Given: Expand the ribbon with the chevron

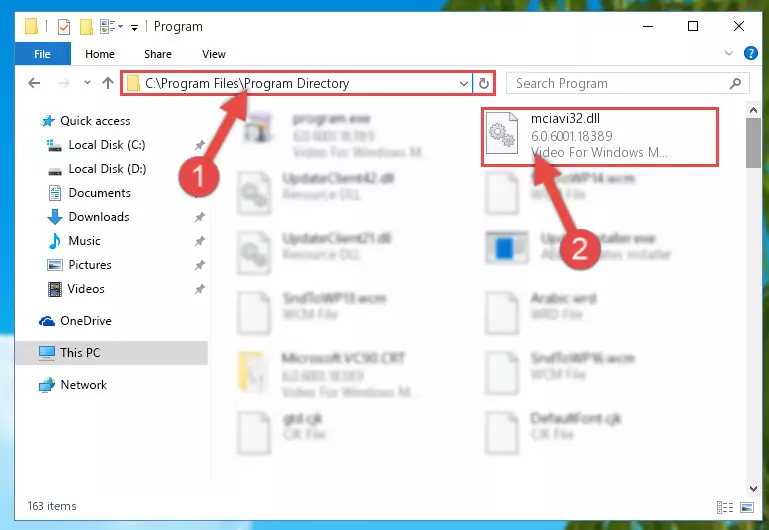Looking at the screenshot, I should click(x=729, y=53).
